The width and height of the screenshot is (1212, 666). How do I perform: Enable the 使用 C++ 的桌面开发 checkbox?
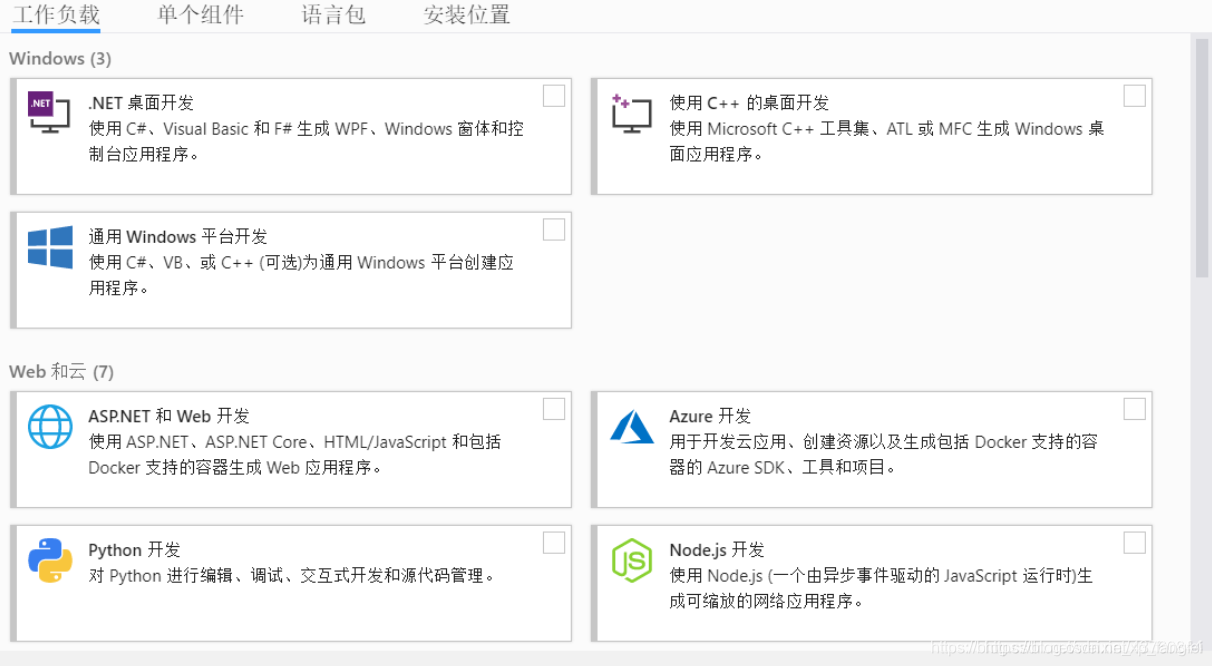pos(1134,96)
